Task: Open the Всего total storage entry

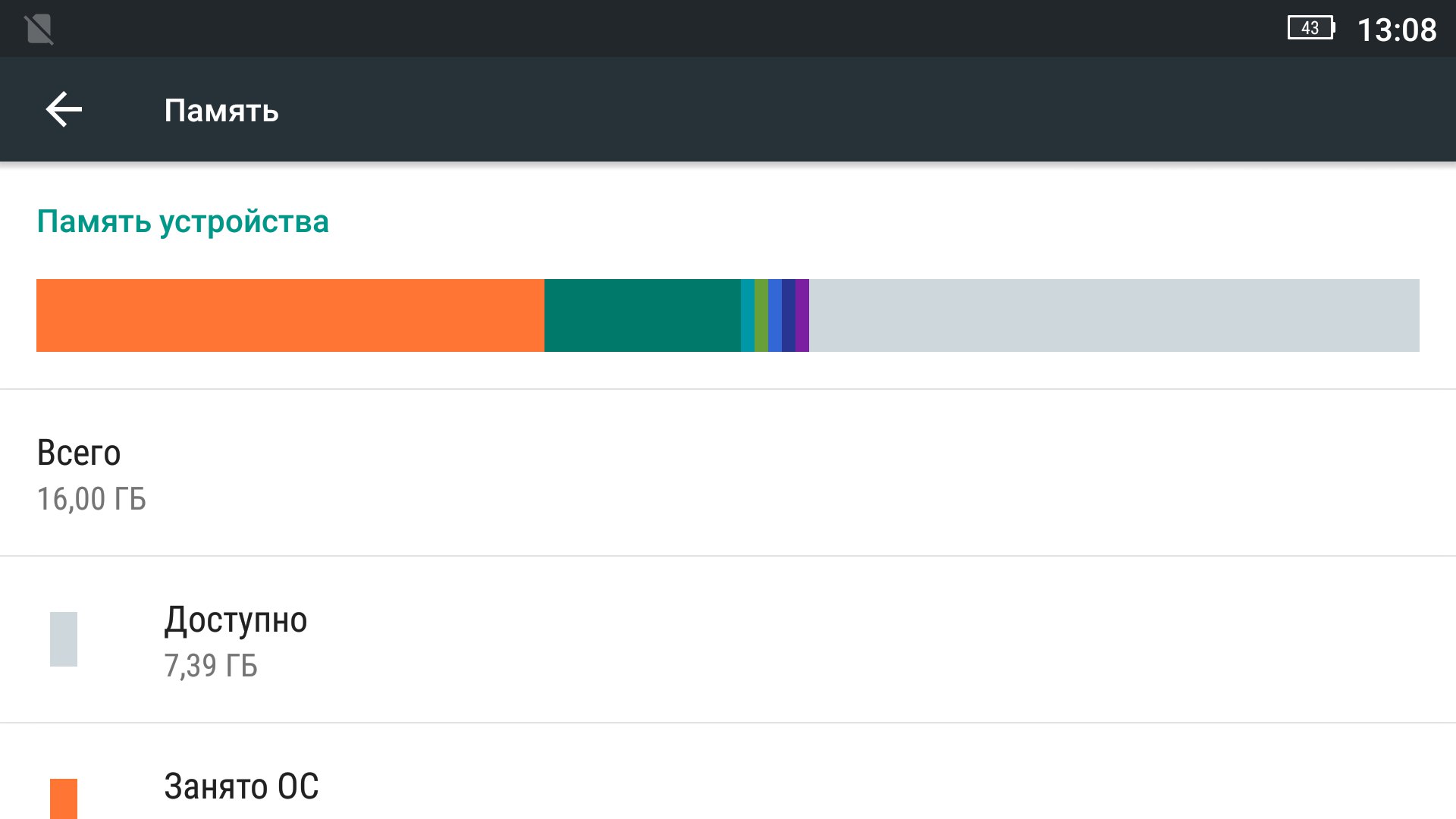Action: 79,453
